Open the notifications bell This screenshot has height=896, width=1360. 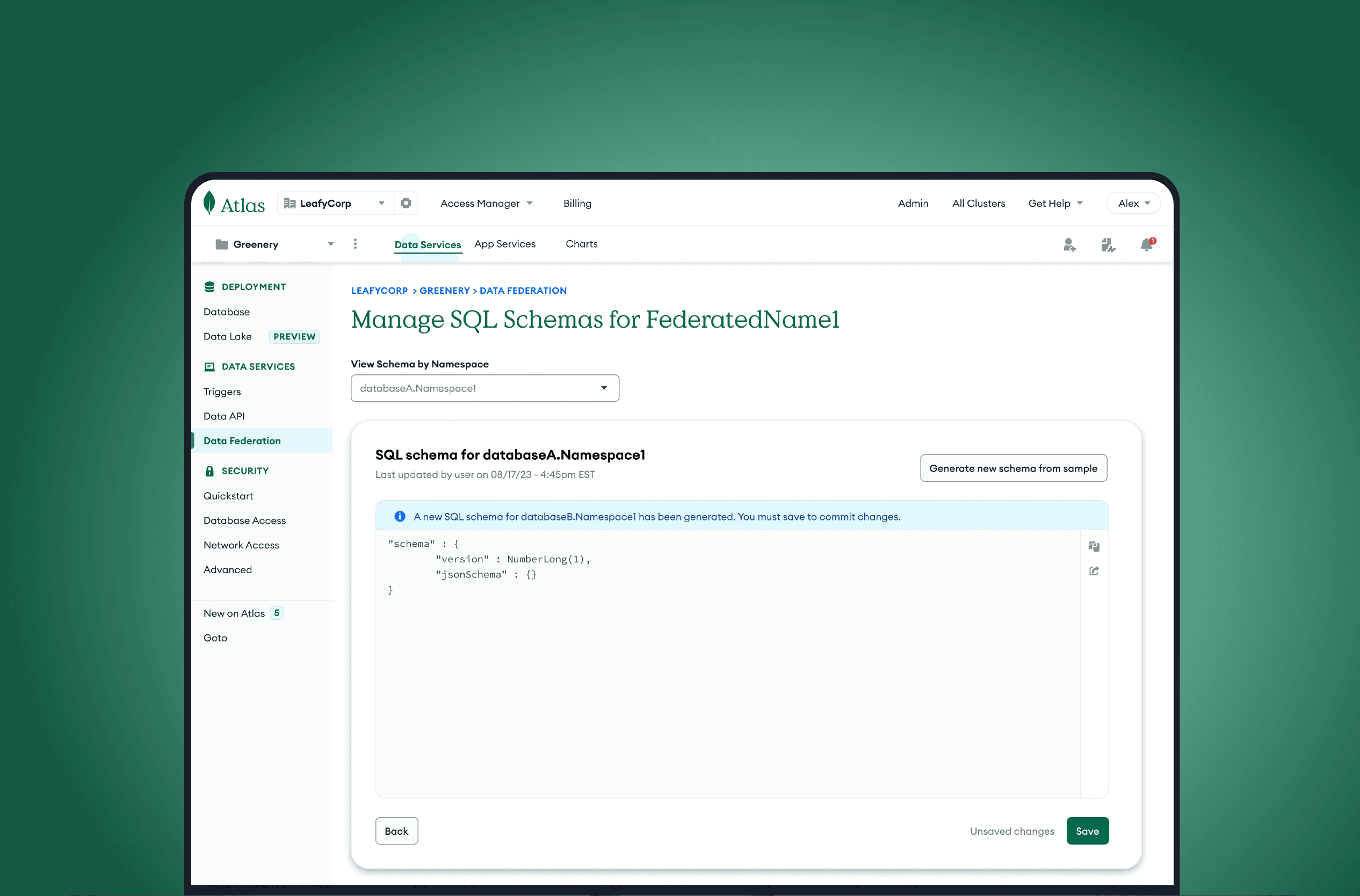pos(1146,244)
